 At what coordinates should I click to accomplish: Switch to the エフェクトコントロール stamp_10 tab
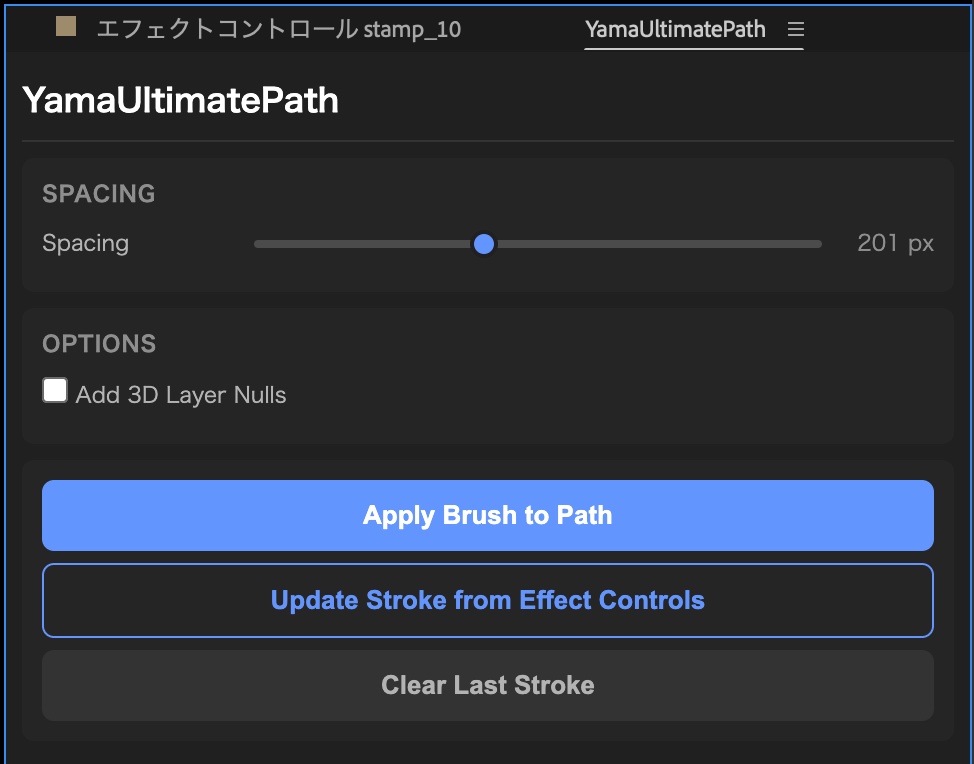(280, 29)
